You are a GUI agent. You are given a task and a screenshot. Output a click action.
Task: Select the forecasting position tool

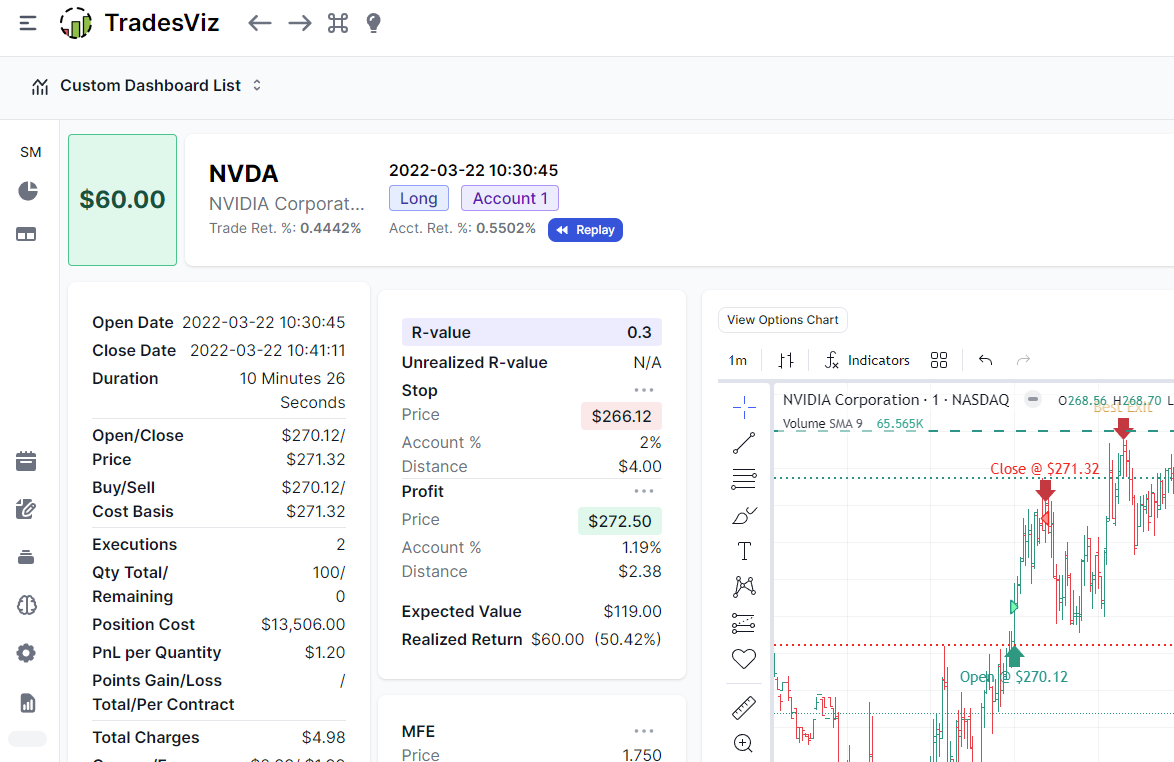(744, 622)
